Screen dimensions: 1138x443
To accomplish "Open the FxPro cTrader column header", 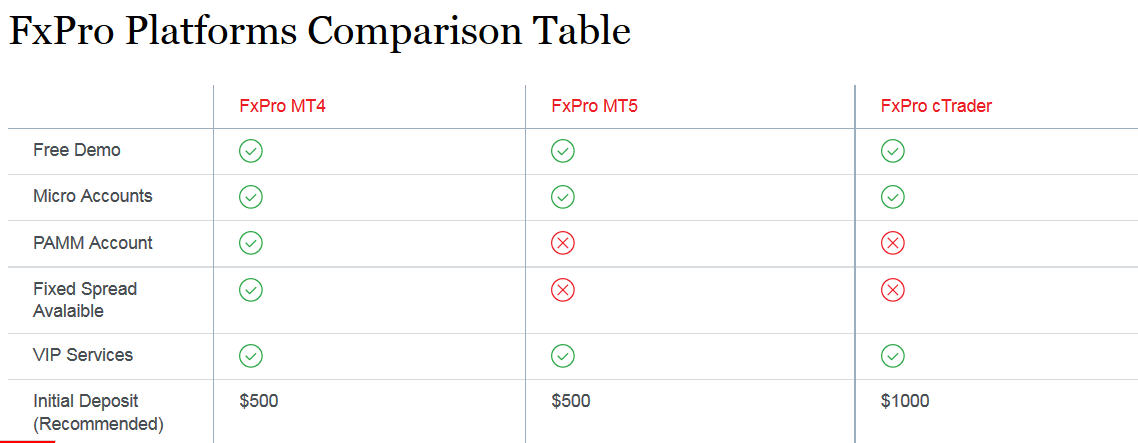I will pos(936,106).
